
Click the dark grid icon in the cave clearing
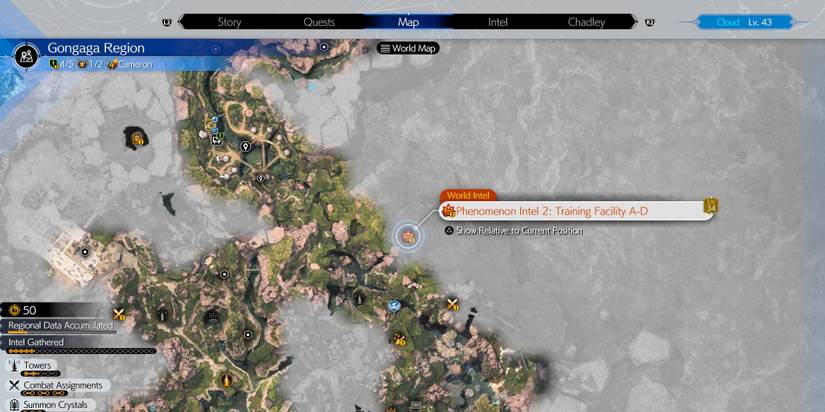pyautogui.click(x=212, y=316)
